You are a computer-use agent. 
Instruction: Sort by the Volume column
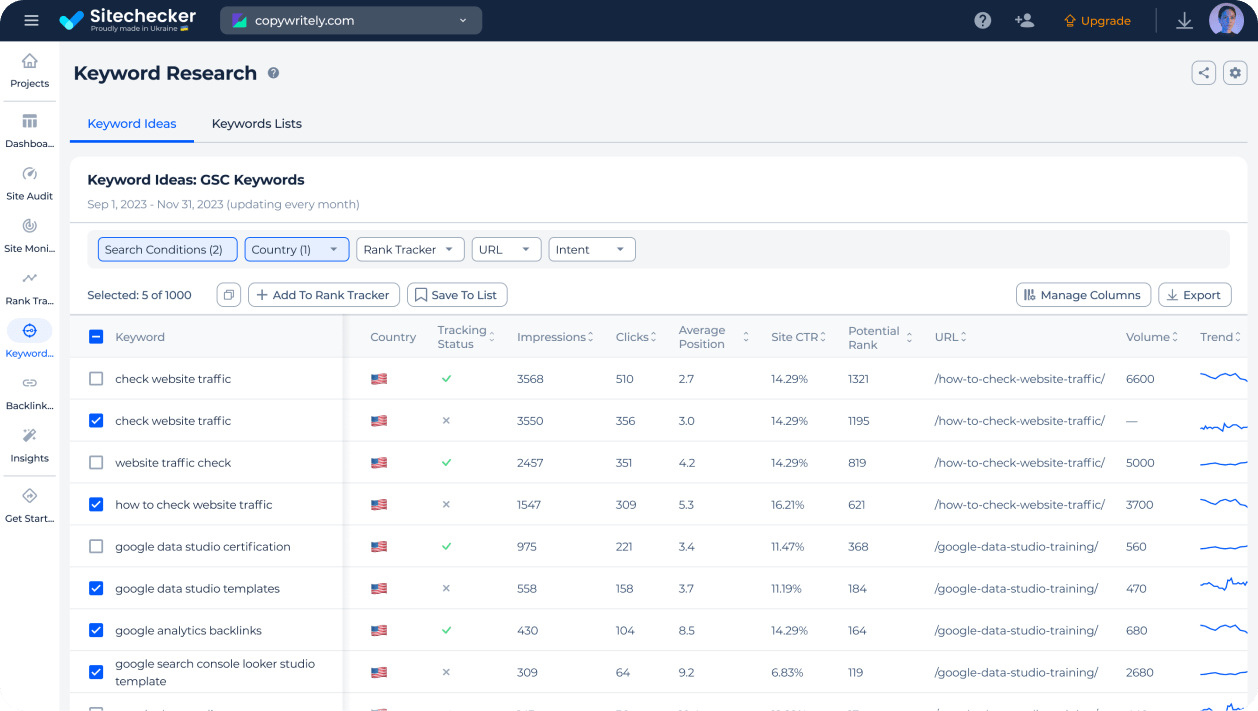tap(1152, 337)
